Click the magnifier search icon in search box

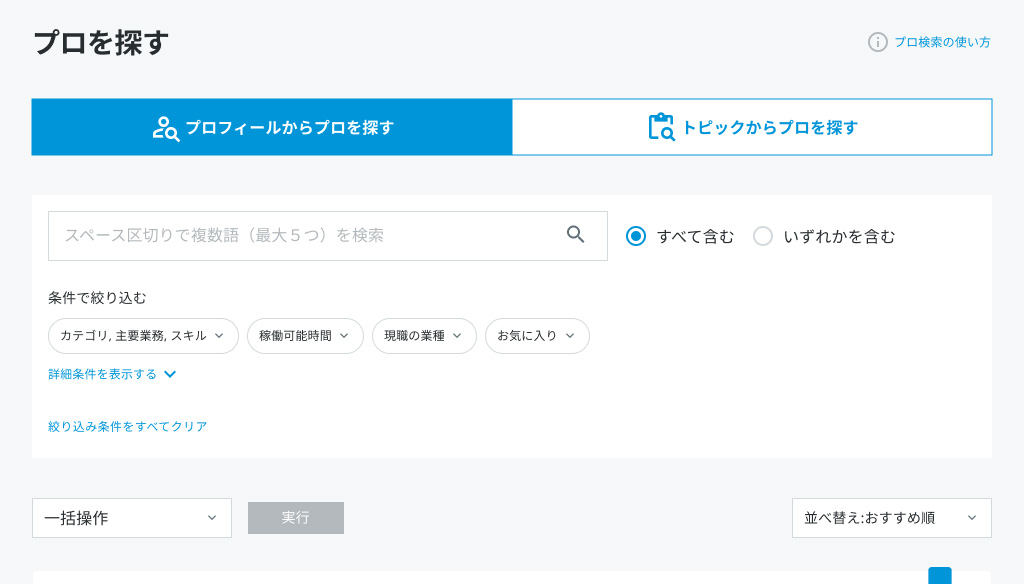[x=575, y=235]
